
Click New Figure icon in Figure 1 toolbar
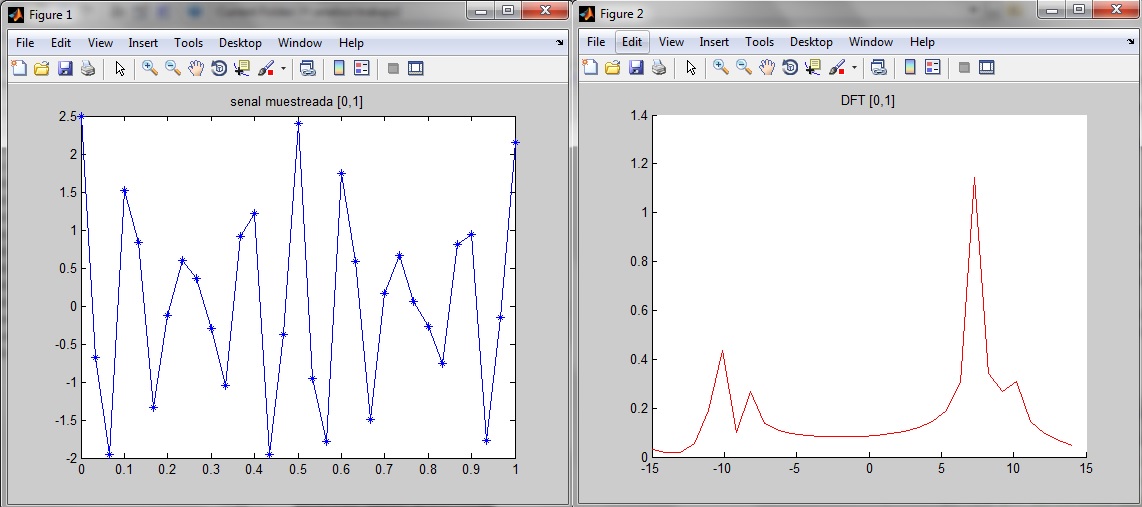(18, 68)
